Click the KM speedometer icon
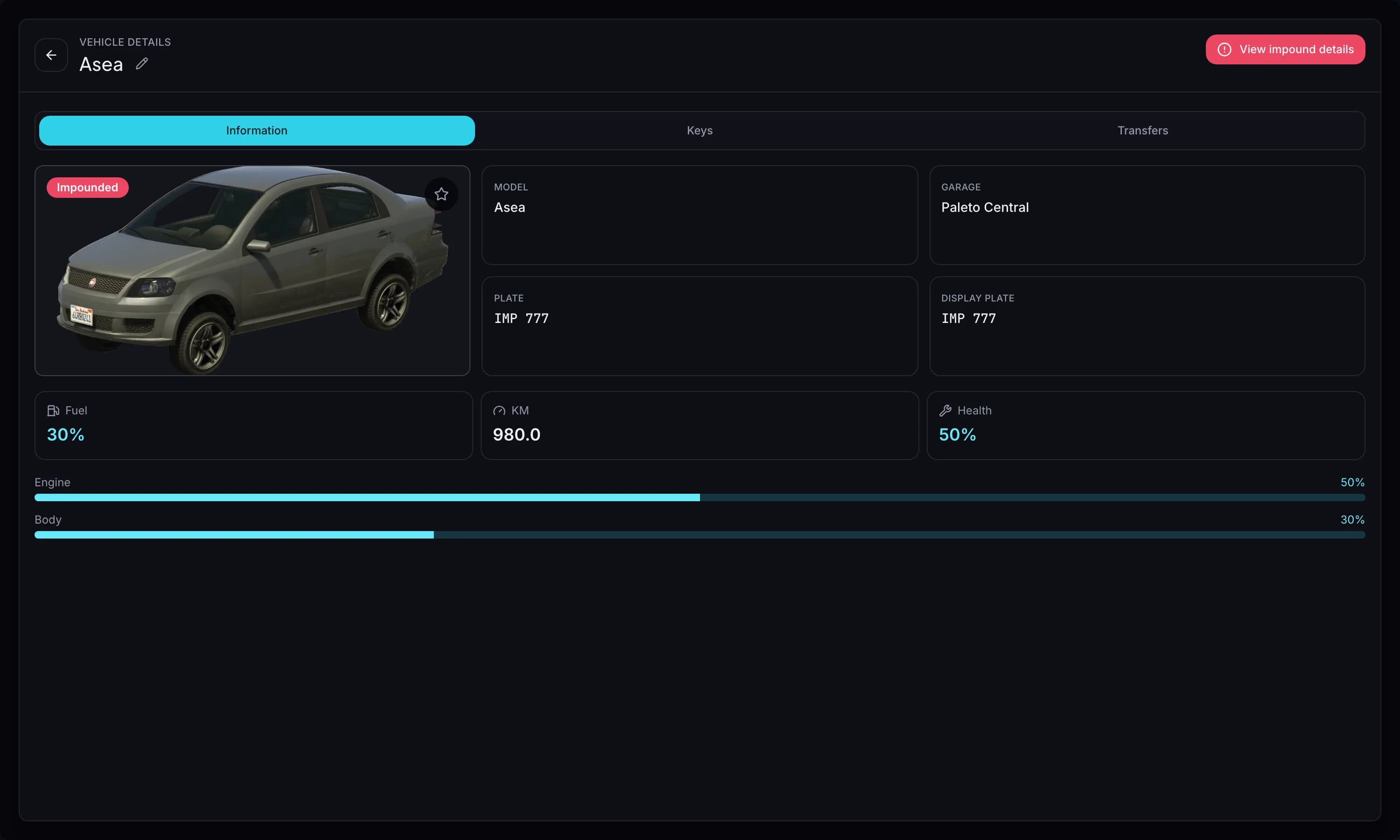This screenshot has height=840, width=1400. 499,410
